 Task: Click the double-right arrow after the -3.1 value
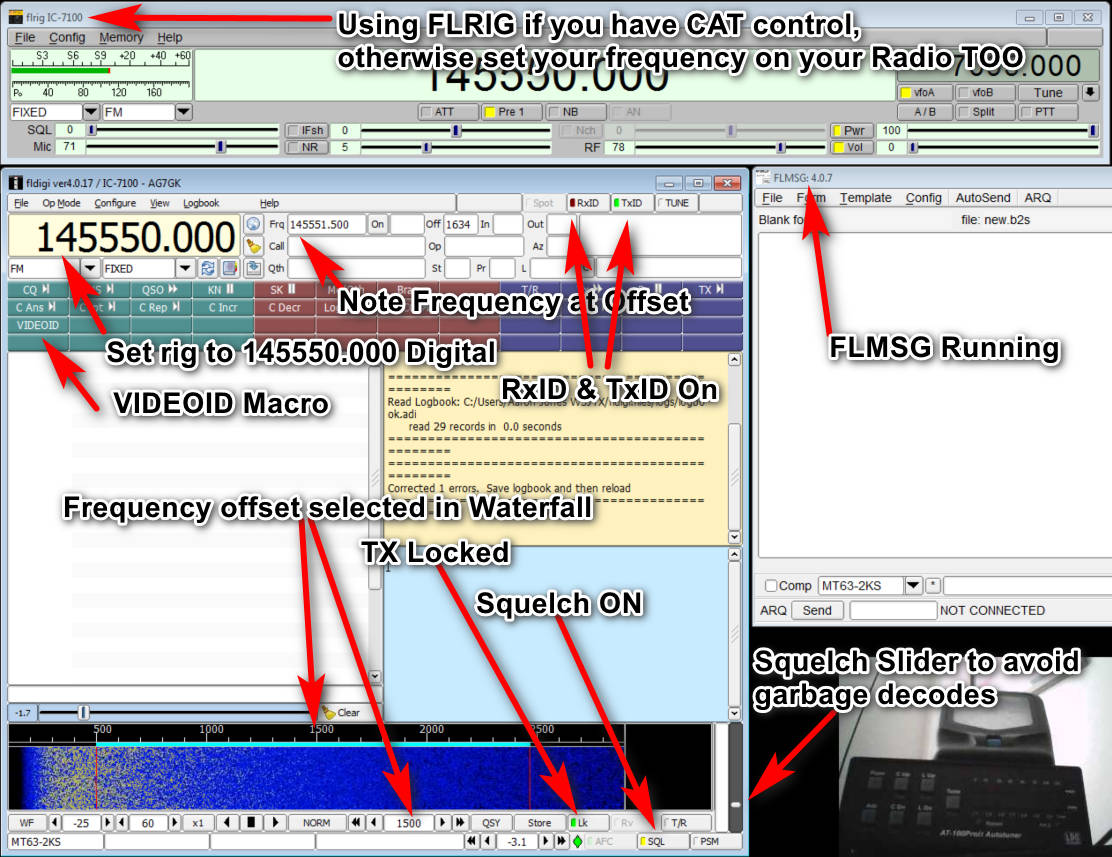[562, 841]
